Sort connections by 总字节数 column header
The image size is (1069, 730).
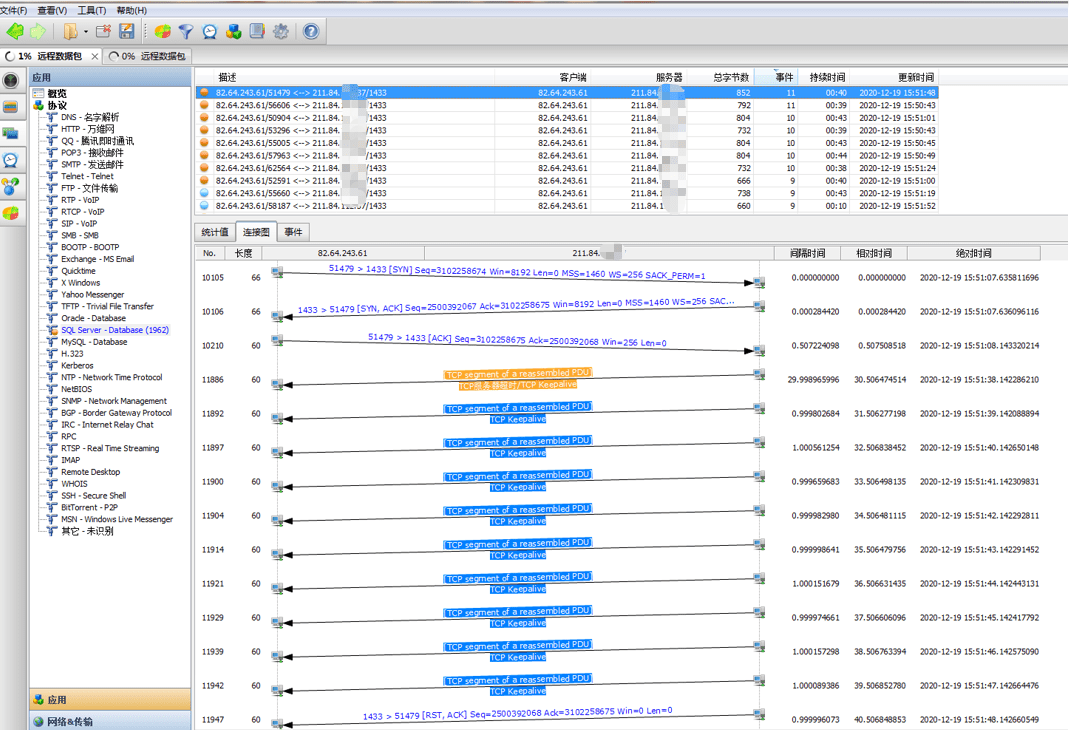click(x=730, y=77)
